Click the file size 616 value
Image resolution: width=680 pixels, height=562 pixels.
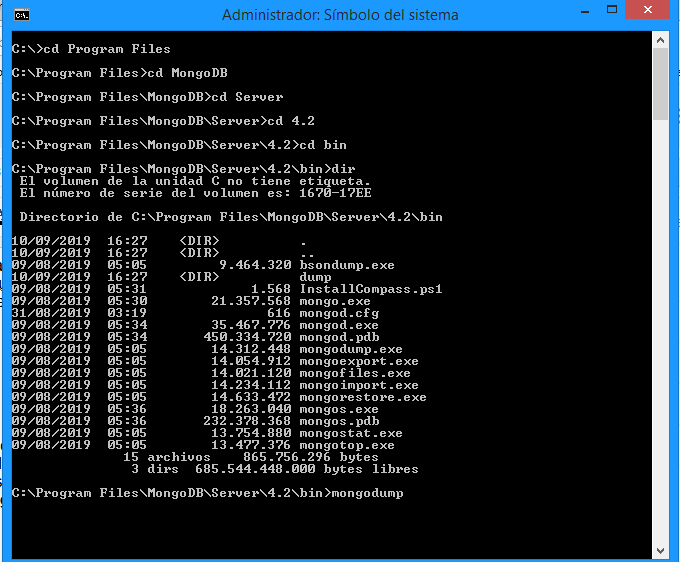[x=279, y=313]
